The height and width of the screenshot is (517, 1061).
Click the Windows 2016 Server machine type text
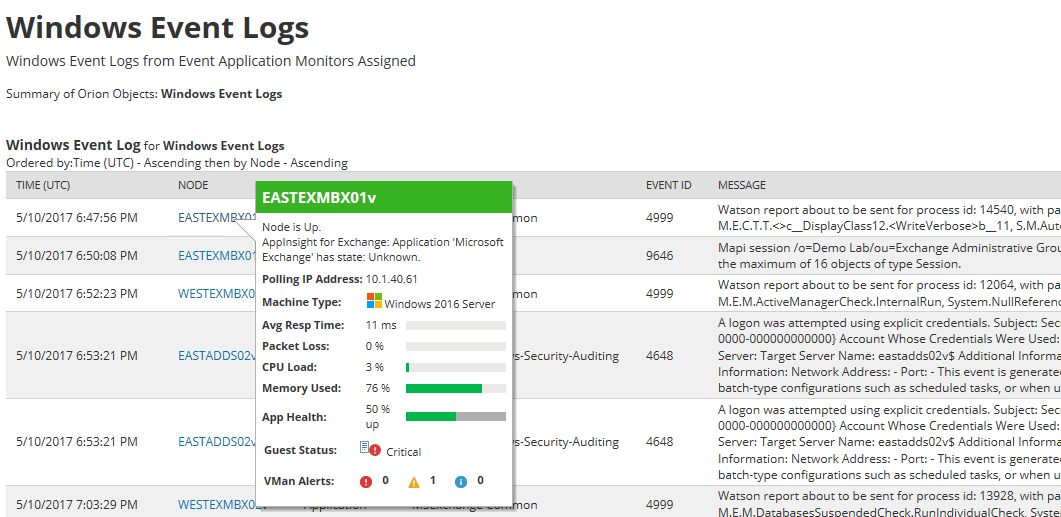440,304
